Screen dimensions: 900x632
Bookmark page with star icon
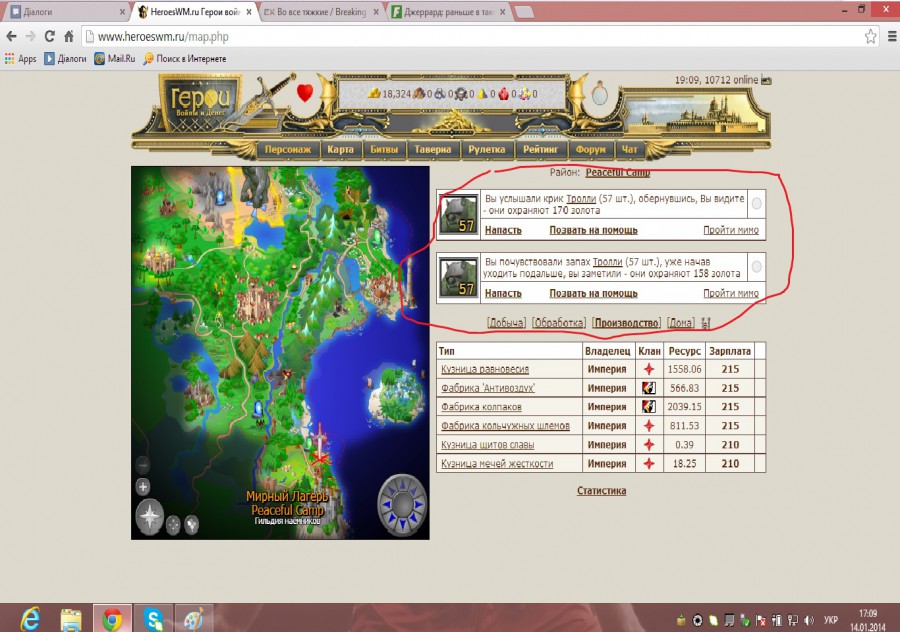[x=870, y=36]
